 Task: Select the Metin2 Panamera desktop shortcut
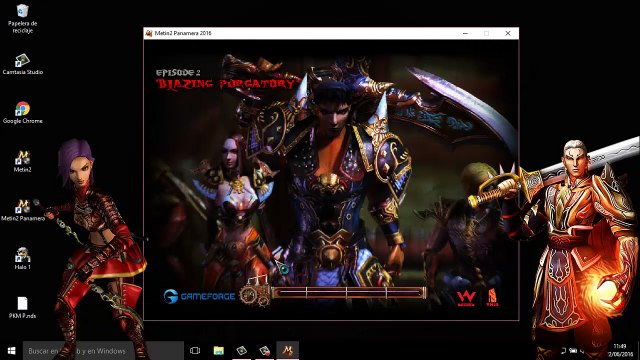22,210
